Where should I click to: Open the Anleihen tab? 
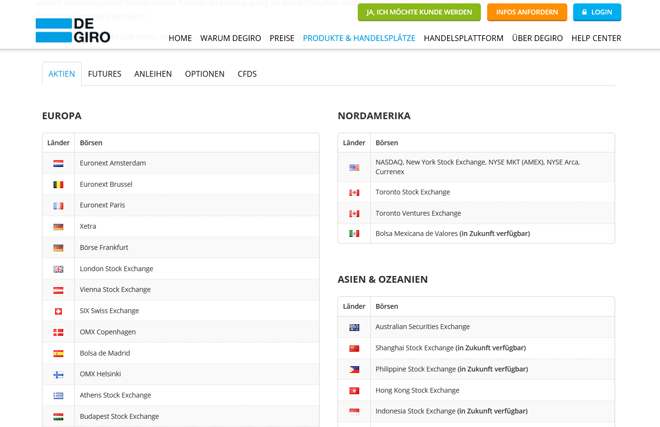[x=153, y=74]
